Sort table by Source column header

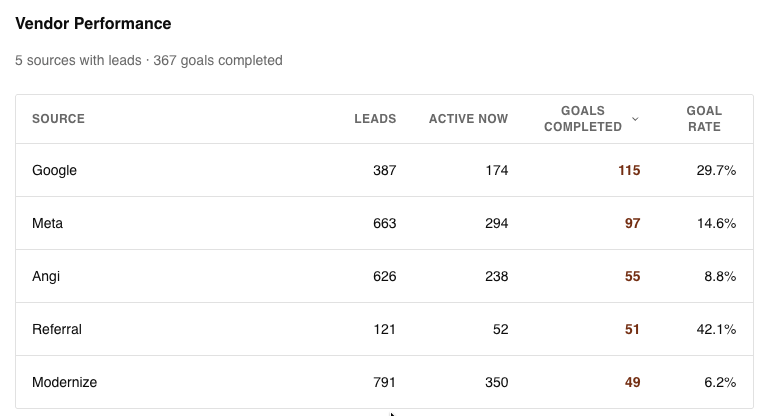point(58,119)
